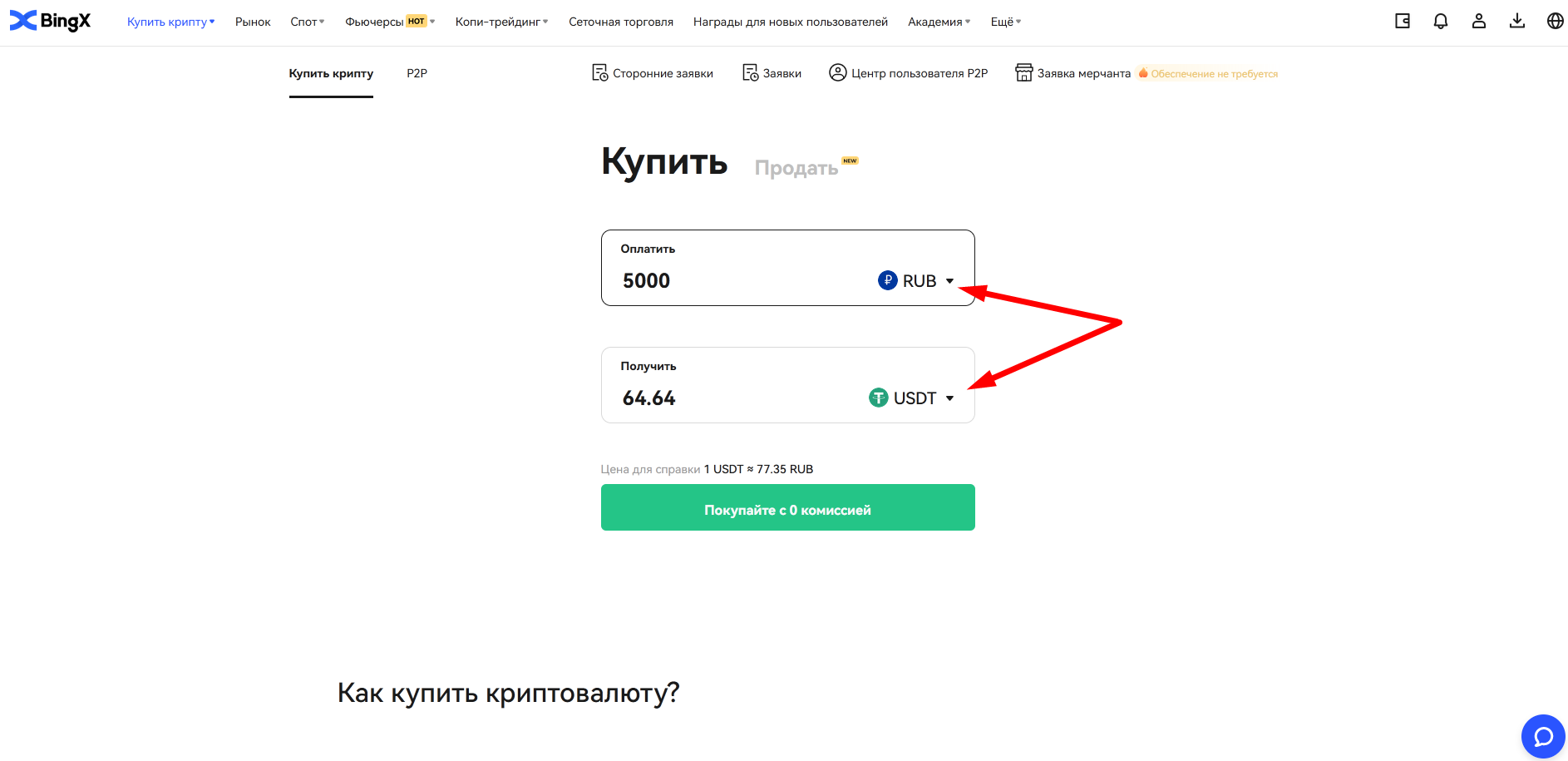Open the user profile icon
Screen dimensions: 1568x761
tap(1479, 22)
